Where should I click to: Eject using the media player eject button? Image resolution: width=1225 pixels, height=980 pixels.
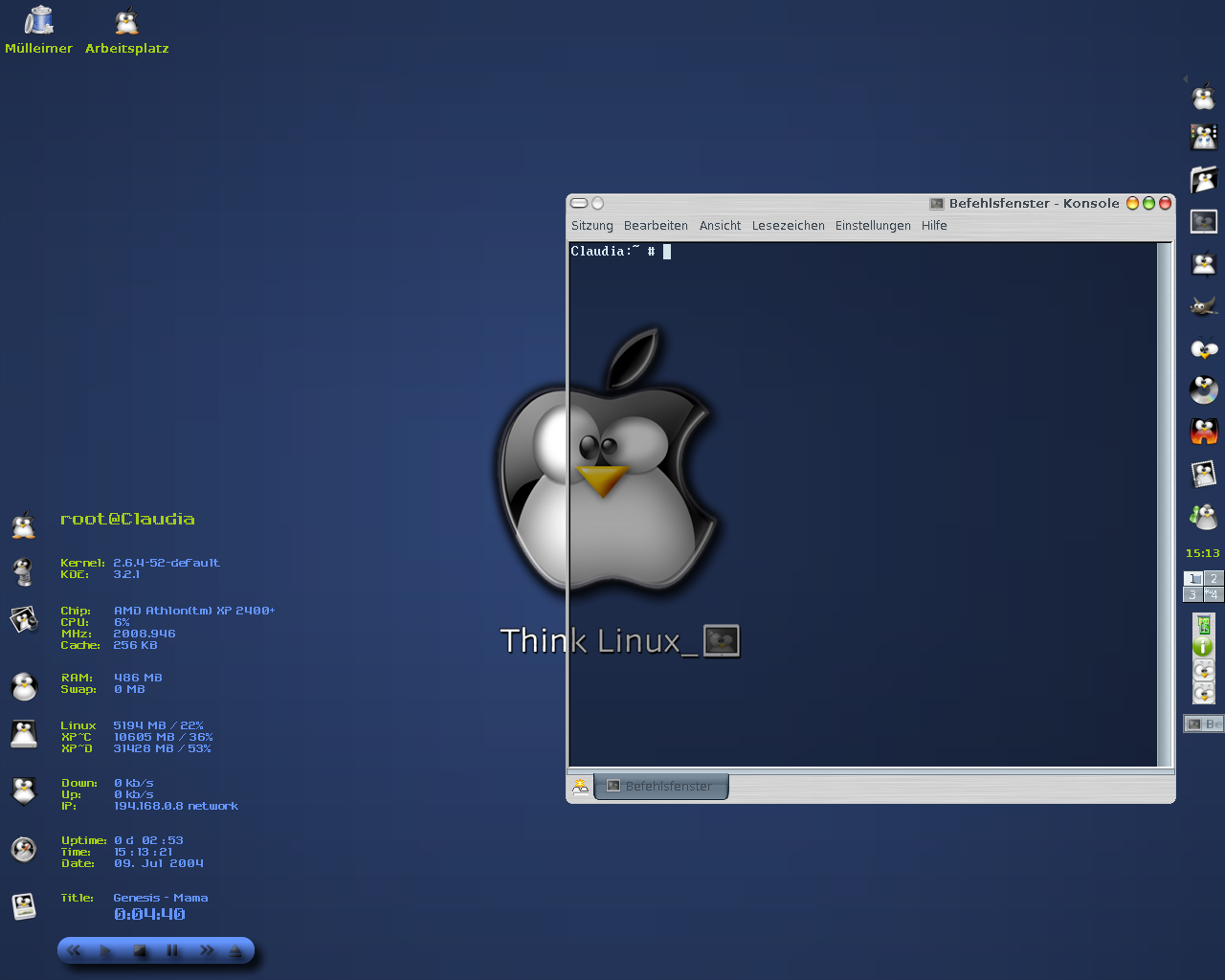(x=235, y=950)
